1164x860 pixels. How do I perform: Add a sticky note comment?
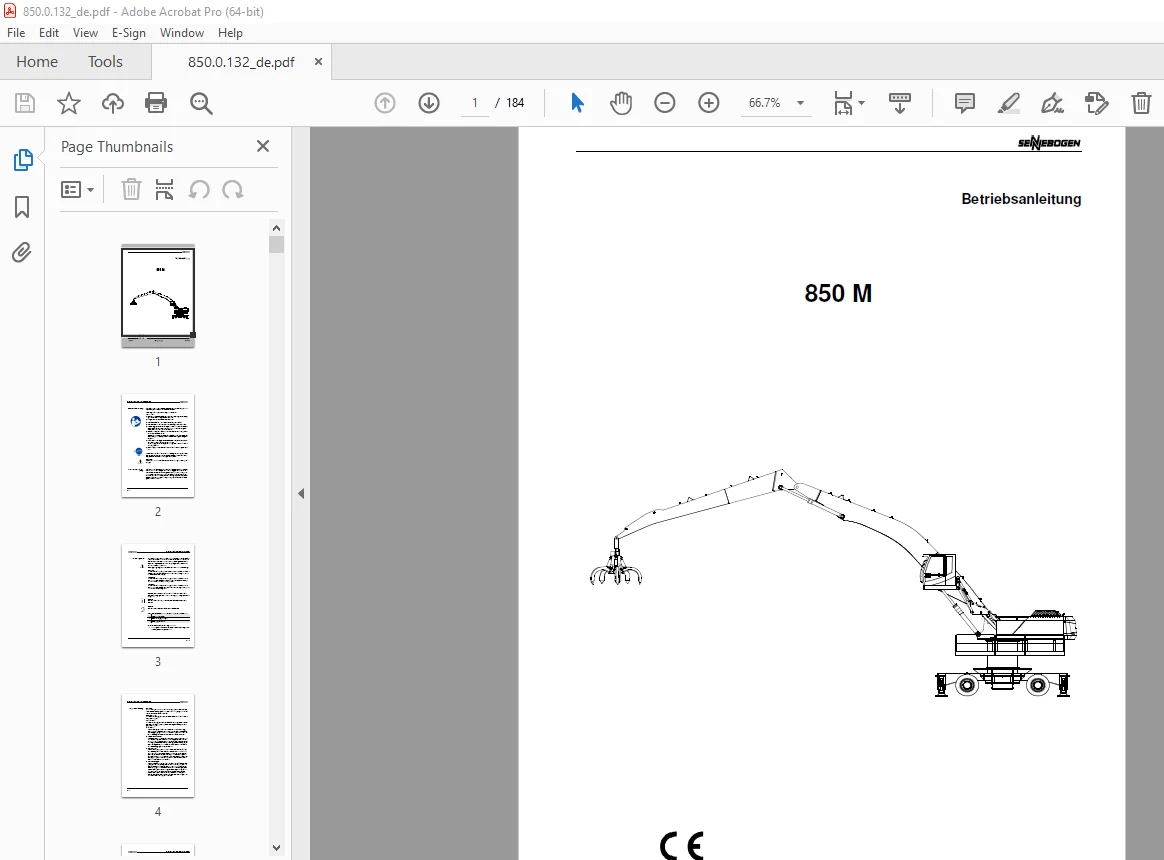coord(964,103)
